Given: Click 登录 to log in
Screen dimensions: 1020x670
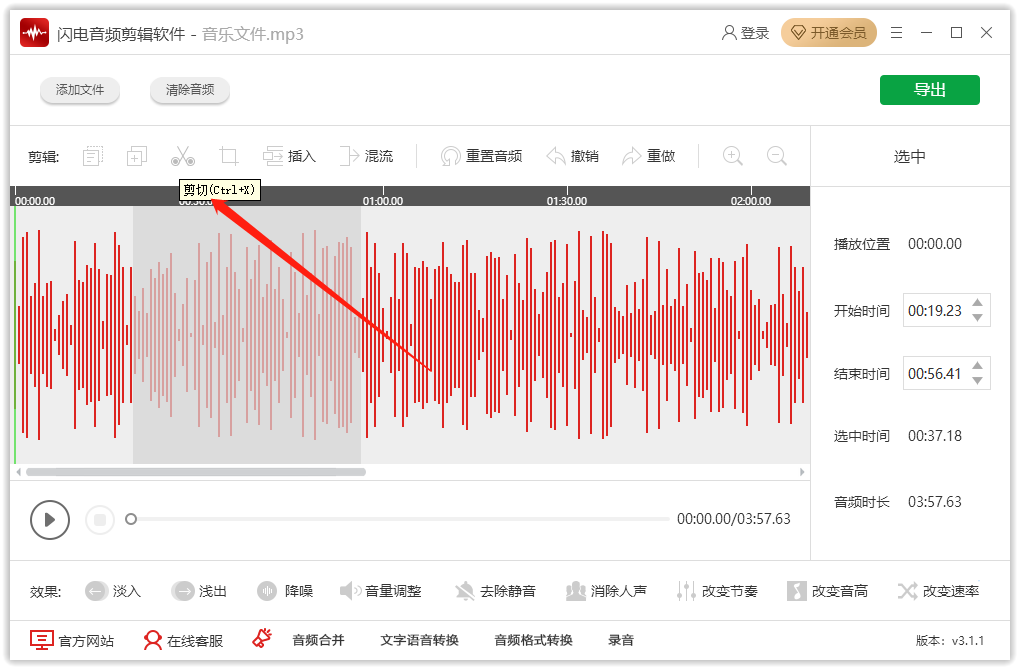Looking at the screenshot, I should pos(745,33).
